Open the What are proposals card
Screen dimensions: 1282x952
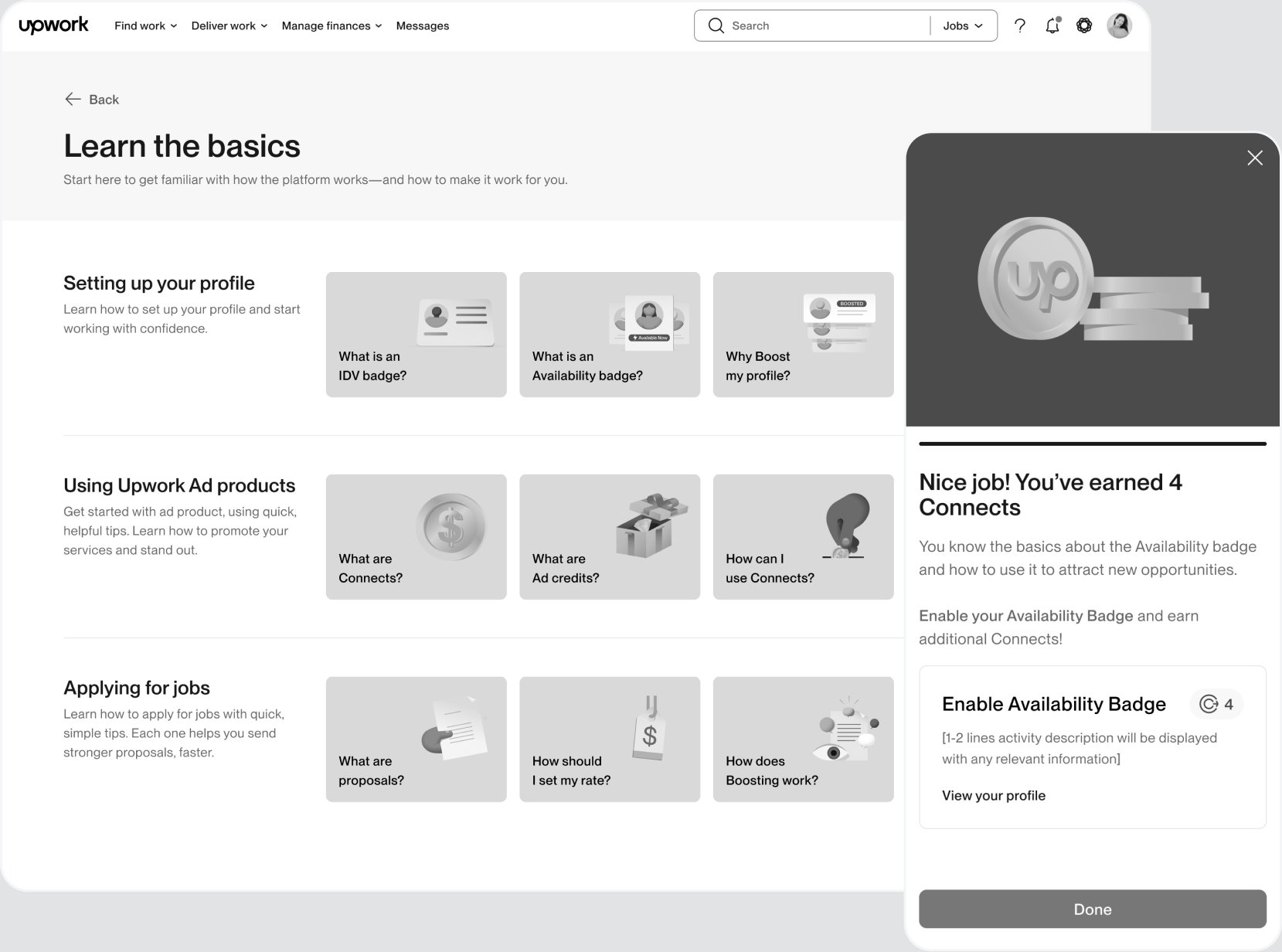click(x=417, y=739)
